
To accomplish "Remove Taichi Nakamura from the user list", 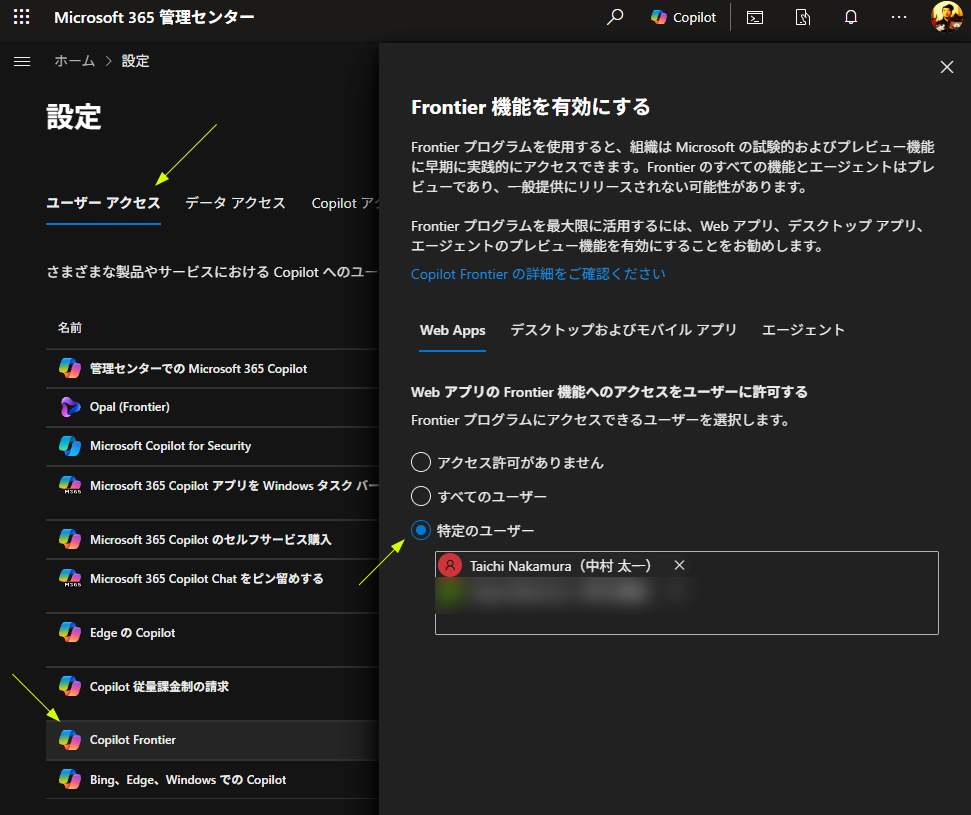I will [679, 566].
